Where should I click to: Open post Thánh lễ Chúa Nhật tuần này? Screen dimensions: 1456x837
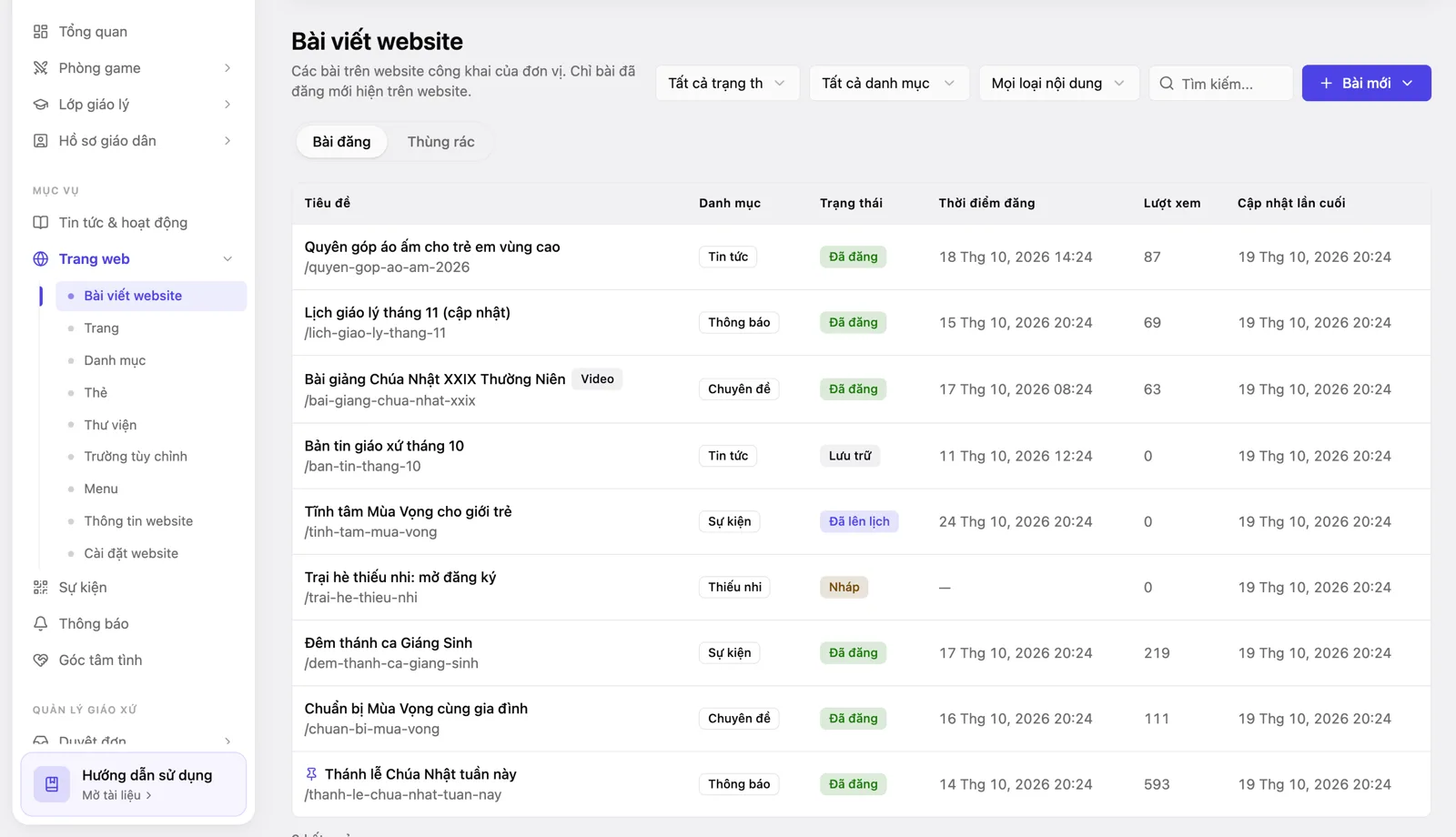click(x=420, y=774)
